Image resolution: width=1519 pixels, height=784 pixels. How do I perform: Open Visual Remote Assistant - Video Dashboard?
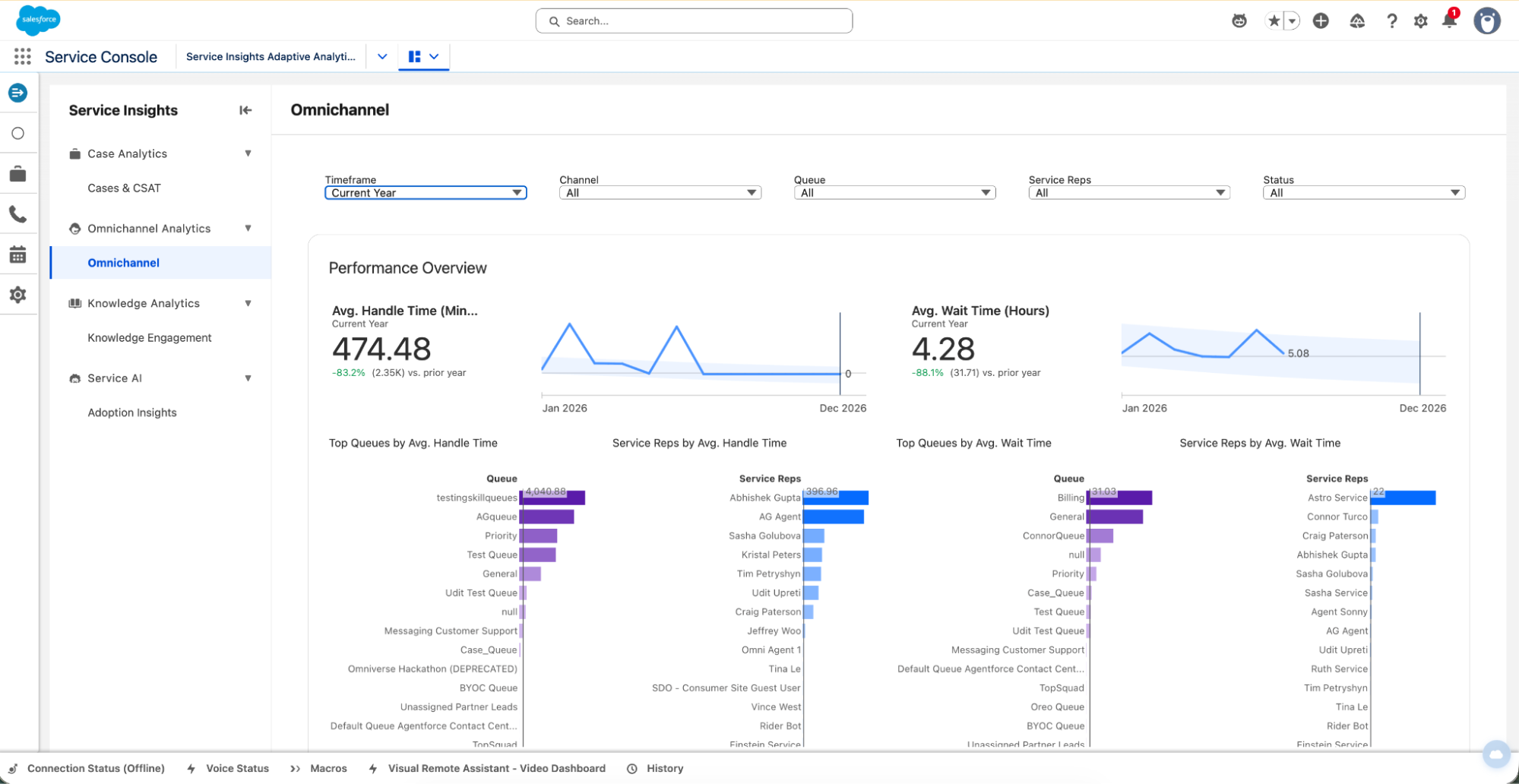(487, 769)
